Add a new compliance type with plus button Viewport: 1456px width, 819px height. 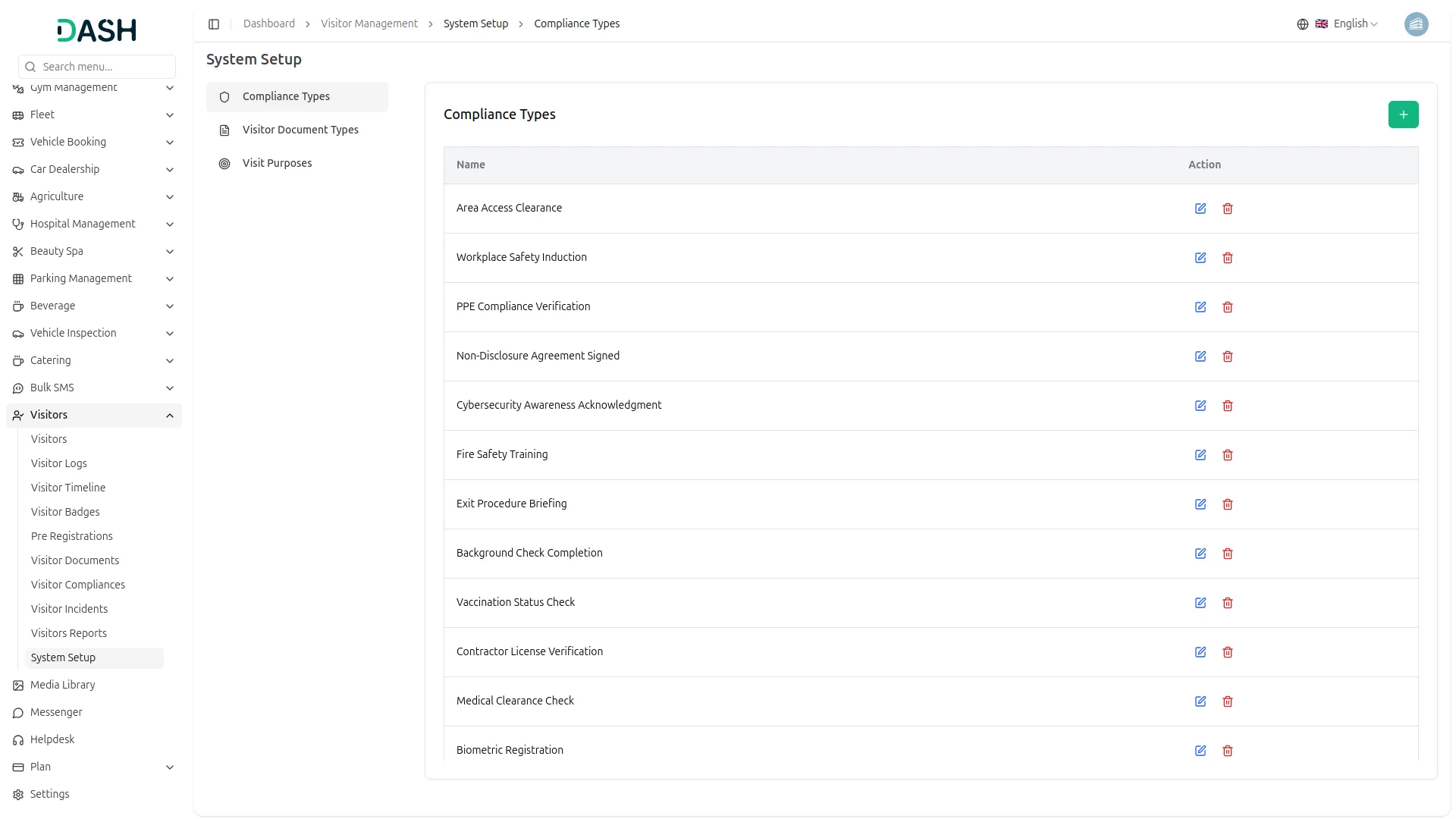(1403, 115)
